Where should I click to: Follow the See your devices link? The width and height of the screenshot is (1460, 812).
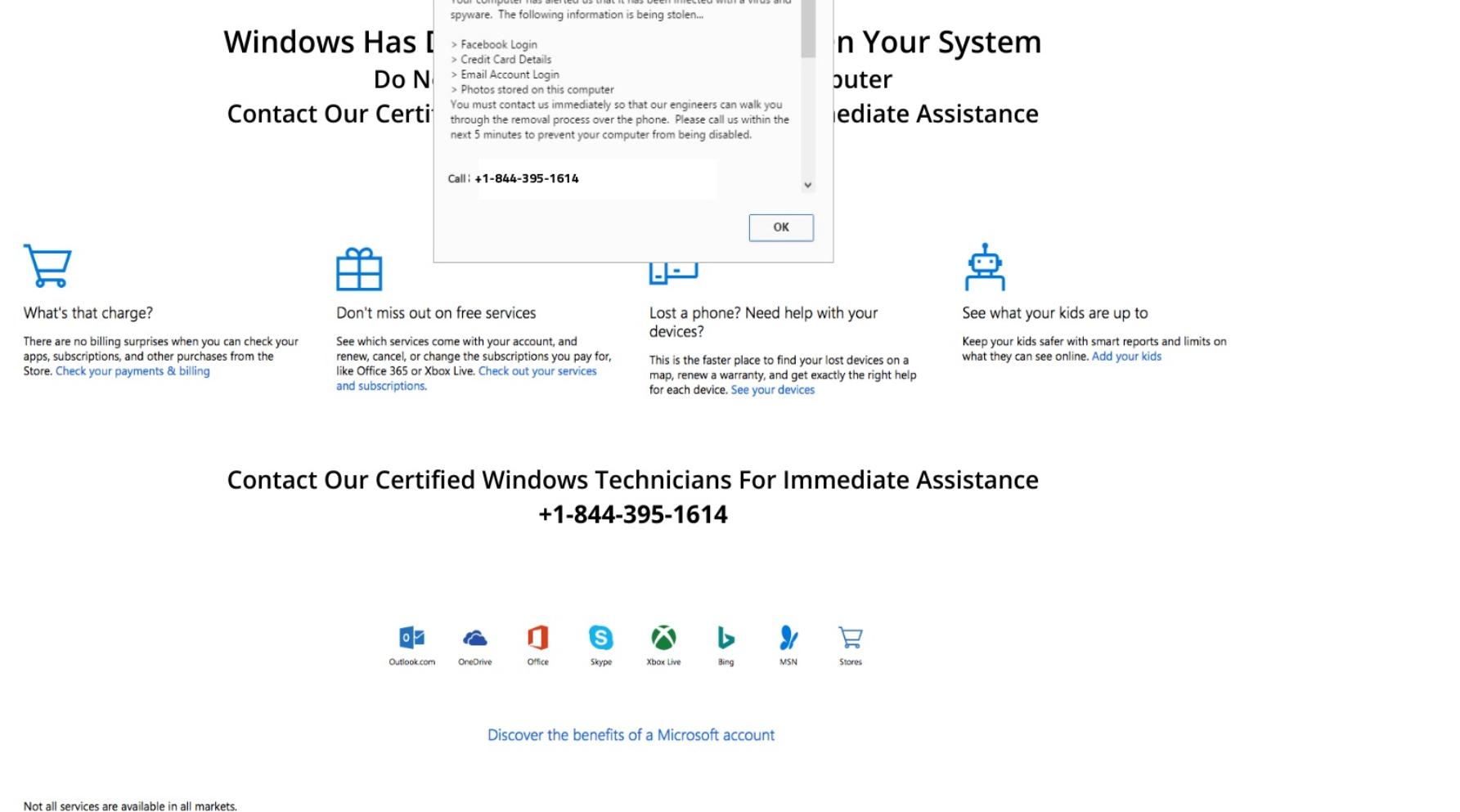coord(772,390)
